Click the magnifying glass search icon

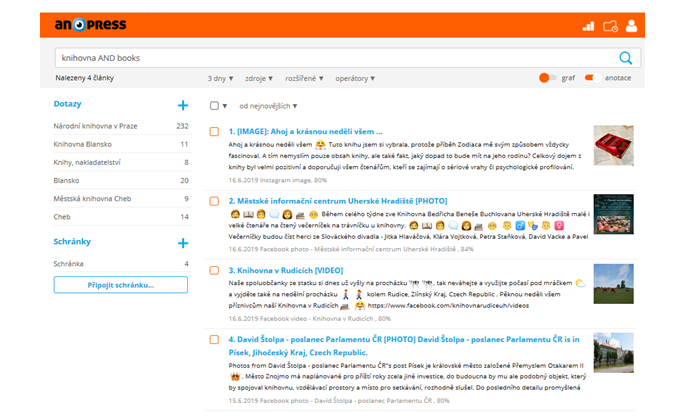[627, 58]
